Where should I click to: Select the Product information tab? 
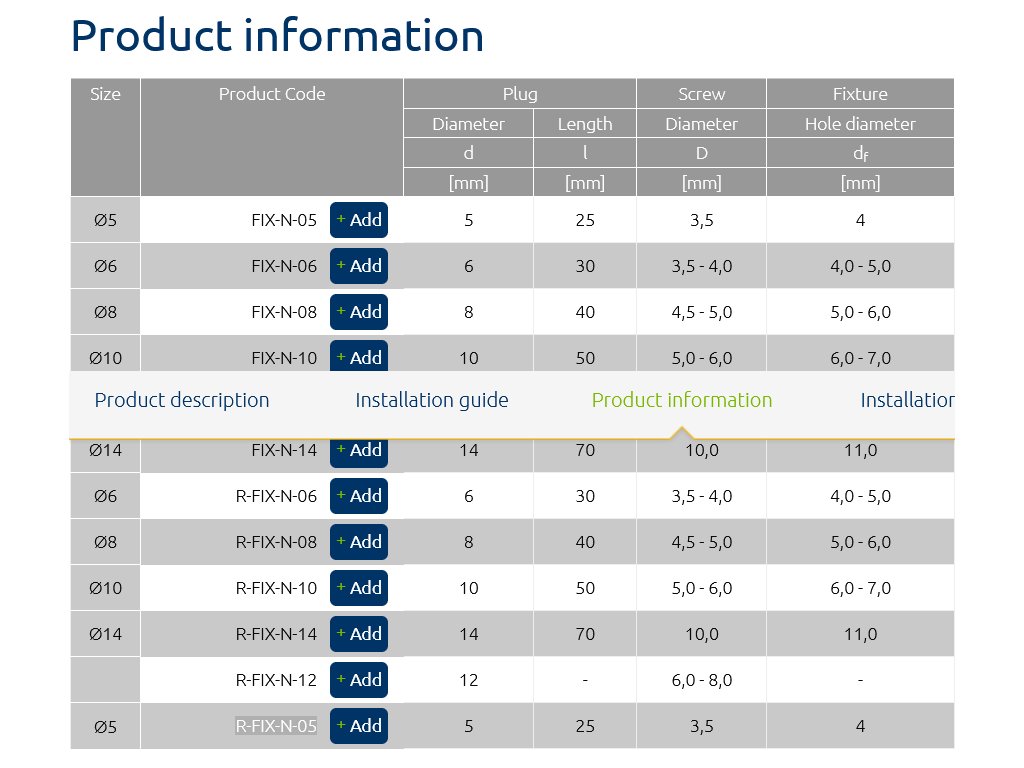(682, 400)
